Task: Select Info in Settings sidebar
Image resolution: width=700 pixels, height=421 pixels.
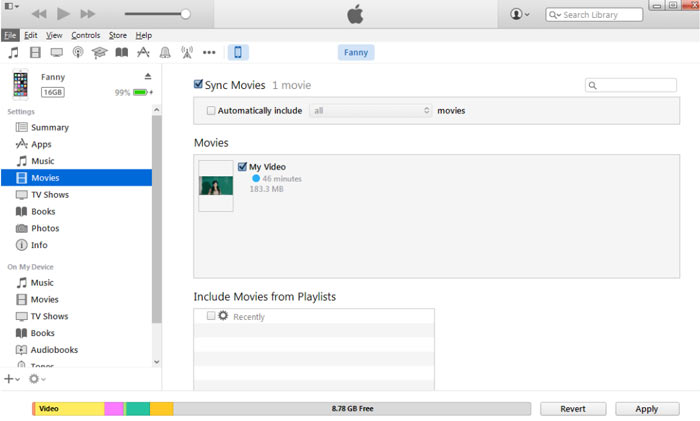Action: point(76,245)
